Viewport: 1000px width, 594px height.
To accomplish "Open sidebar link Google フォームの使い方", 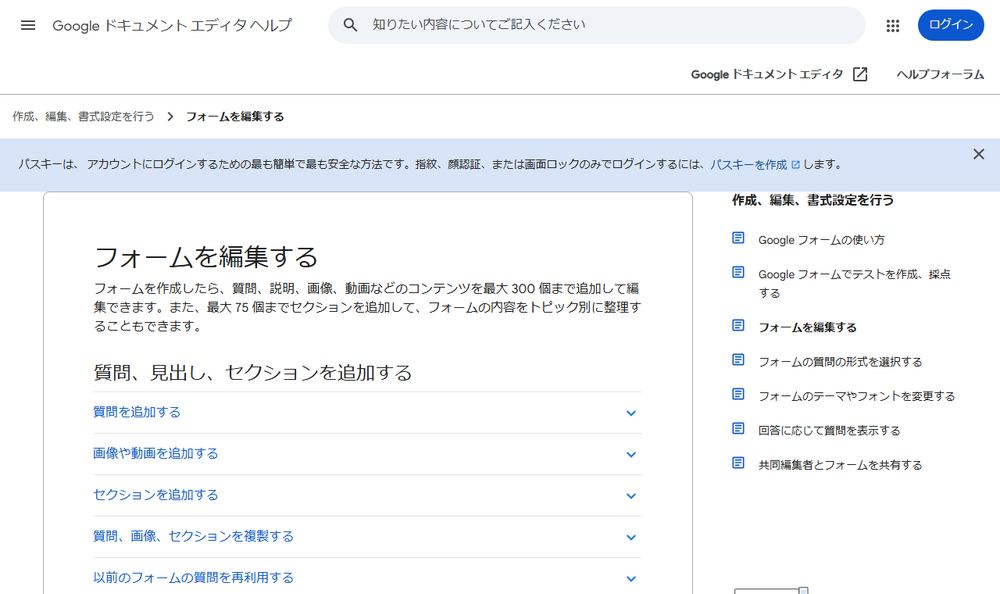I will 821,240.
